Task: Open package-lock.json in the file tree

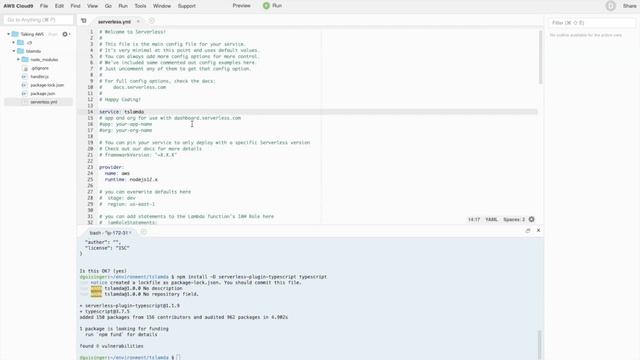Action: click(47, 85)
